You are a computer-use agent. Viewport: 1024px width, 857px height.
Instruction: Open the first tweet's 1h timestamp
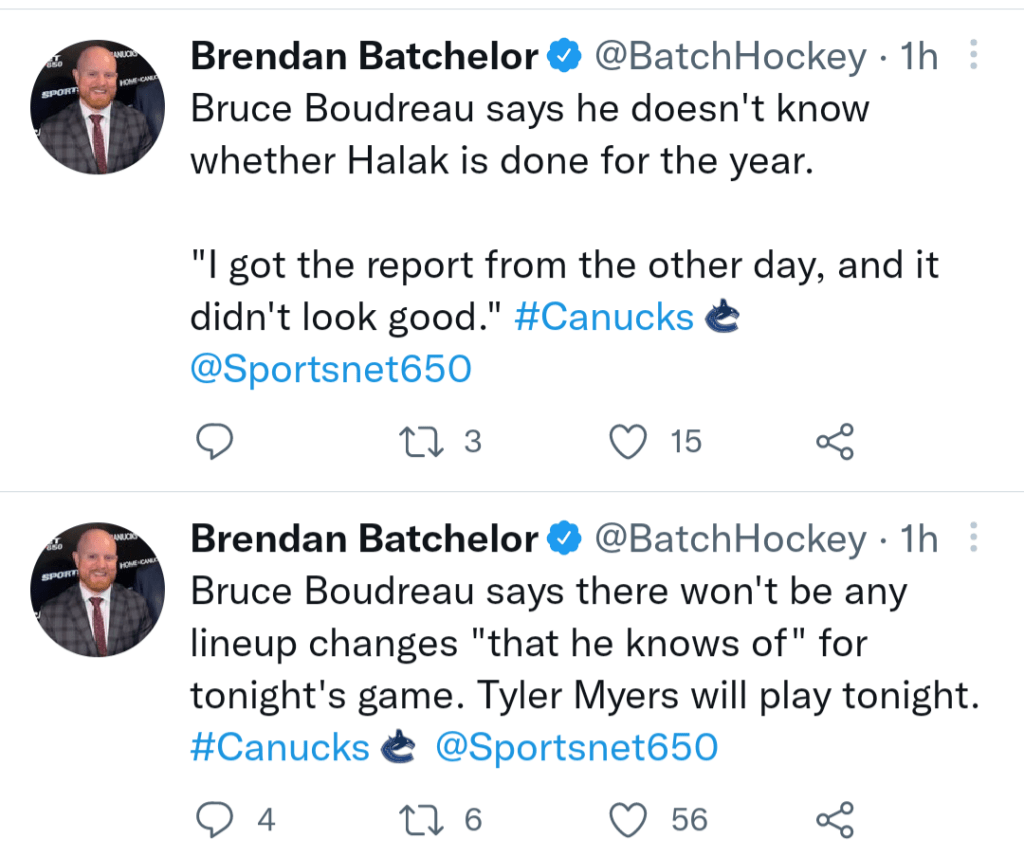(919, 56)
